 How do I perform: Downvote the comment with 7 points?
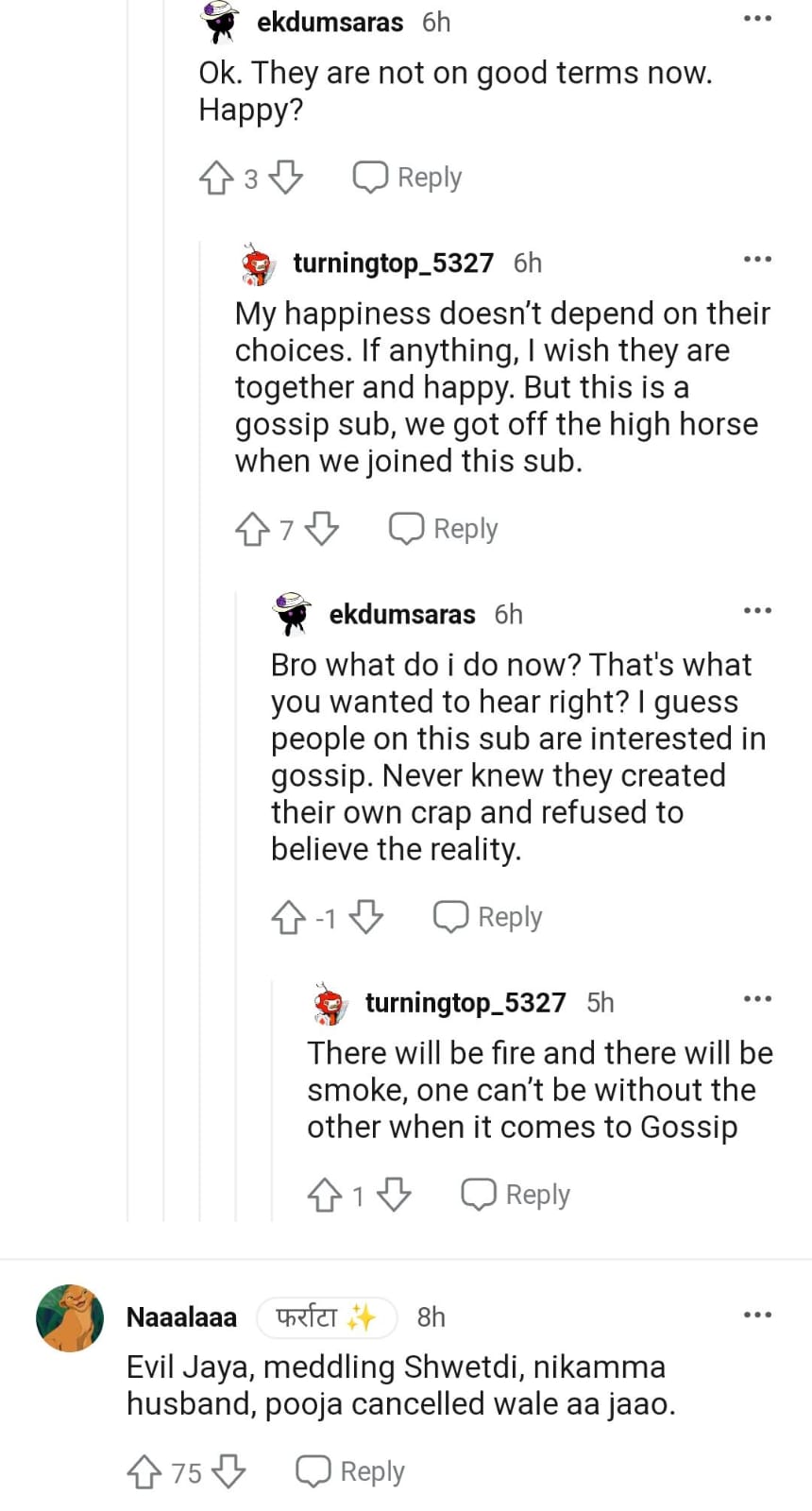pos(322,528)
